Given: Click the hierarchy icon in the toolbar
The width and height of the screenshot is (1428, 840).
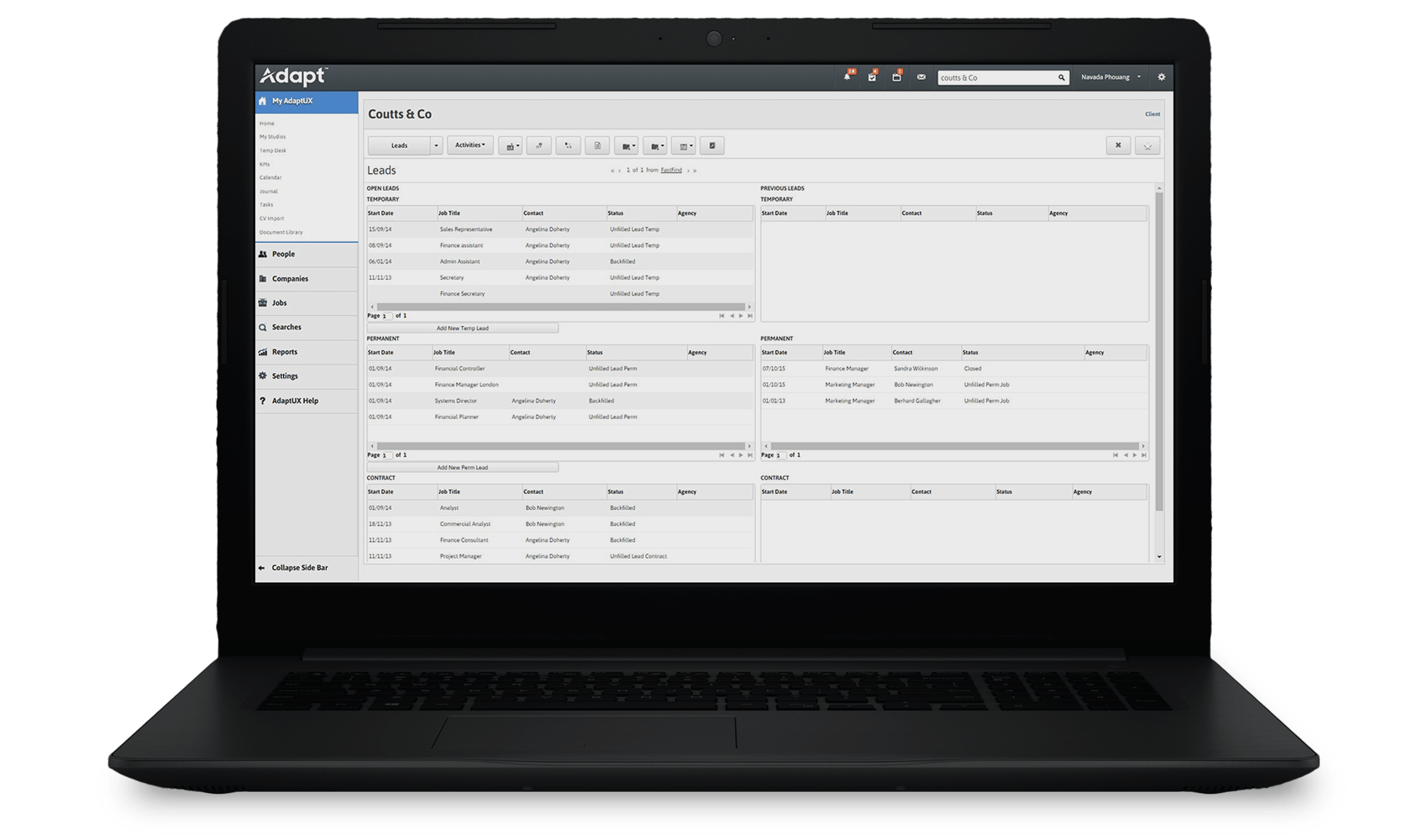Looking at the screenshot, I should (x=569, y=146).
